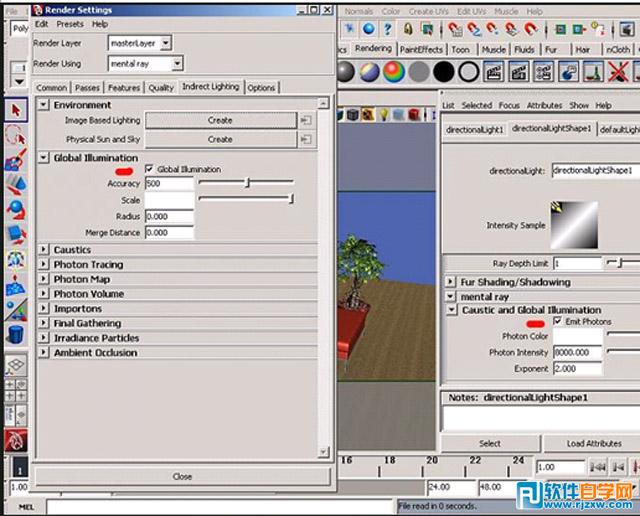Click map button beside Image Based Lighting
This screenshot has height=516, width=640.
(306, 120)
